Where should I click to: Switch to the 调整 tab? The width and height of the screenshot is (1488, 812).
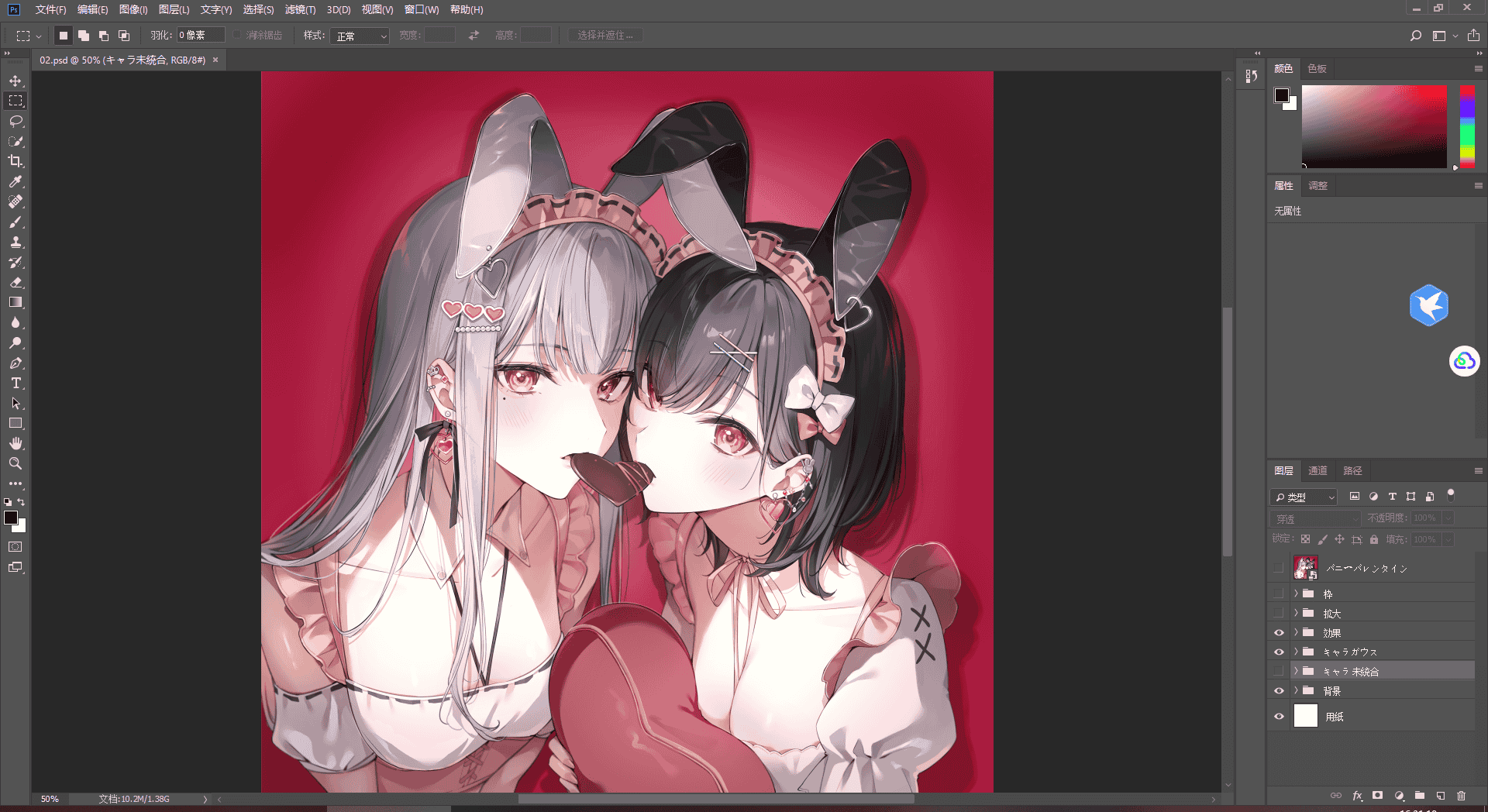pyautogui.click(x=1317, y=185)
